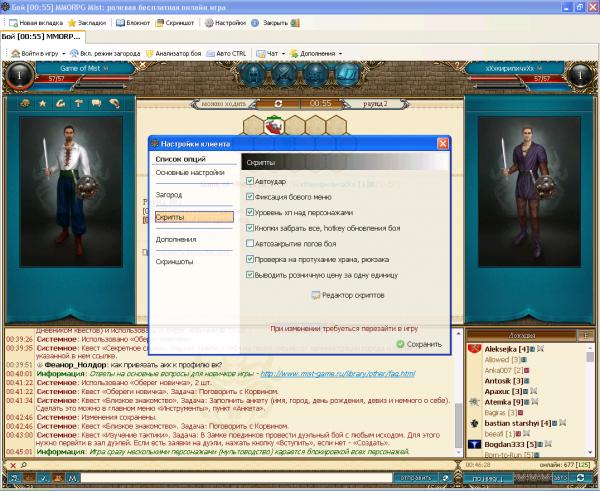Click the hammer icon above the left character

(78, 103)
